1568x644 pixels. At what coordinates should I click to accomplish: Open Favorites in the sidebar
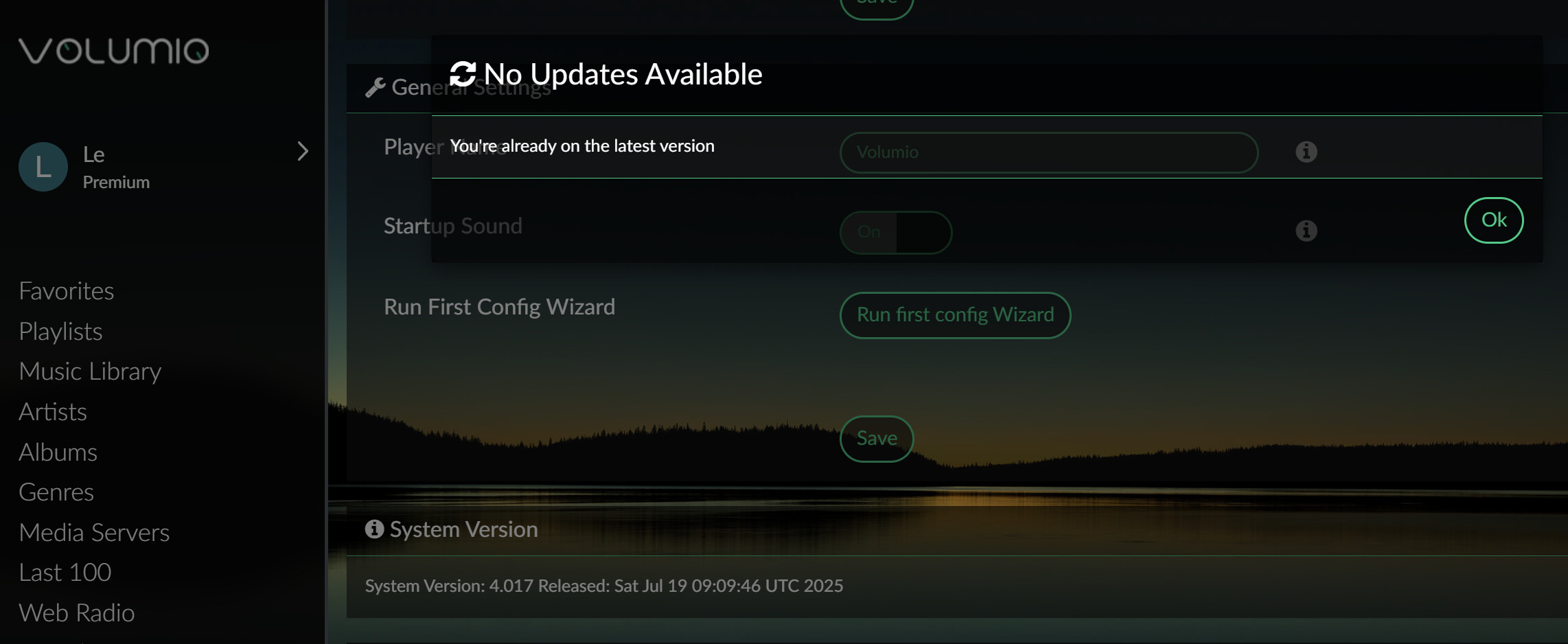tap(67, 291)
